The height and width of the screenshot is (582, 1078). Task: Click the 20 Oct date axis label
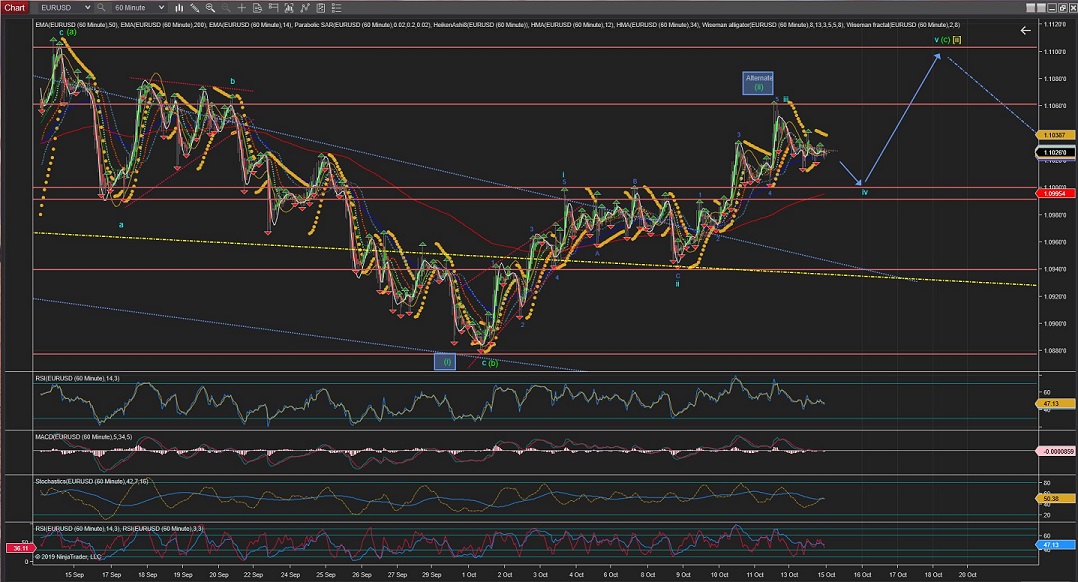[967, 574]
